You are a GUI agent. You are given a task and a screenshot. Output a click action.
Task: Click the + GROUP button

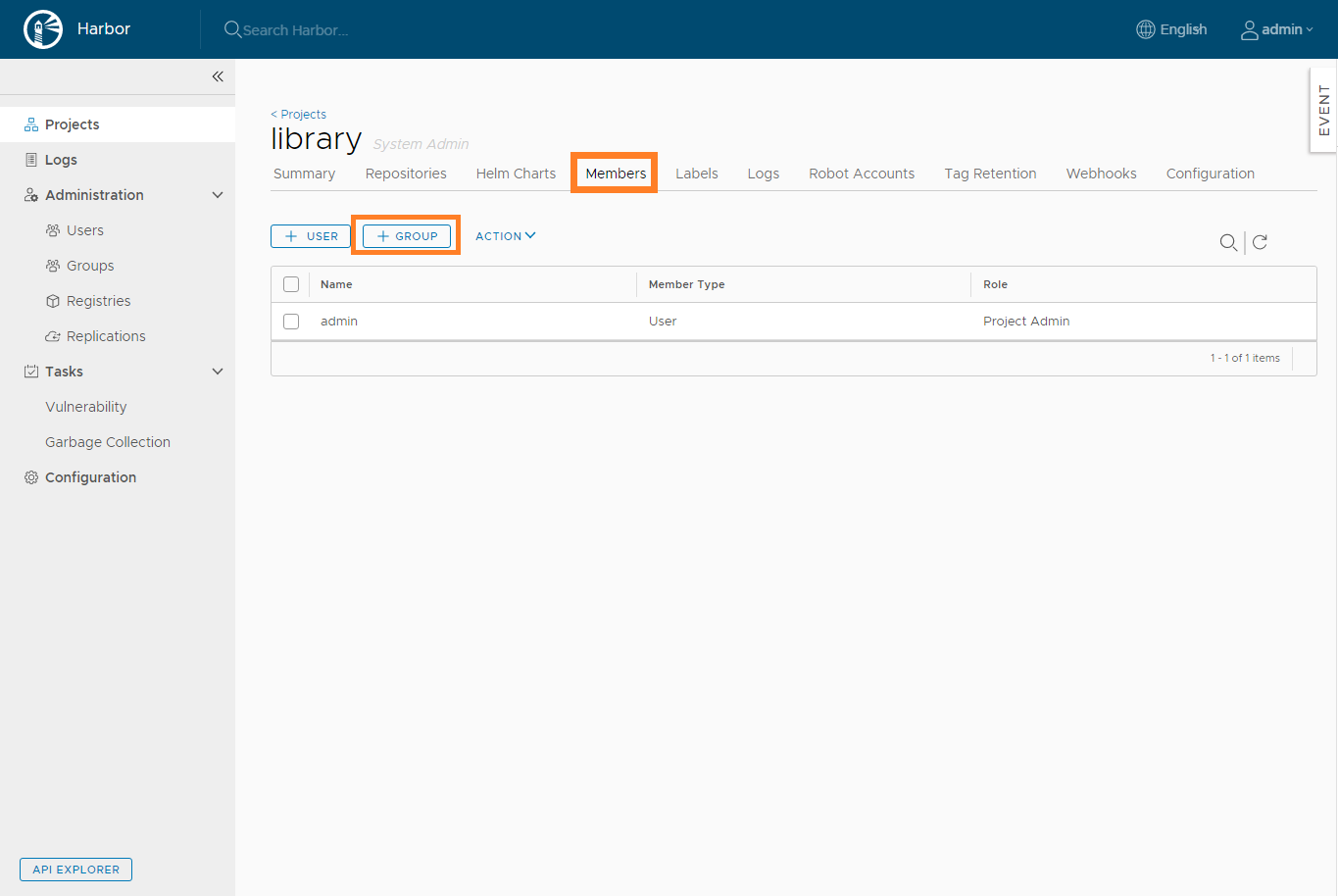(407, 236)
